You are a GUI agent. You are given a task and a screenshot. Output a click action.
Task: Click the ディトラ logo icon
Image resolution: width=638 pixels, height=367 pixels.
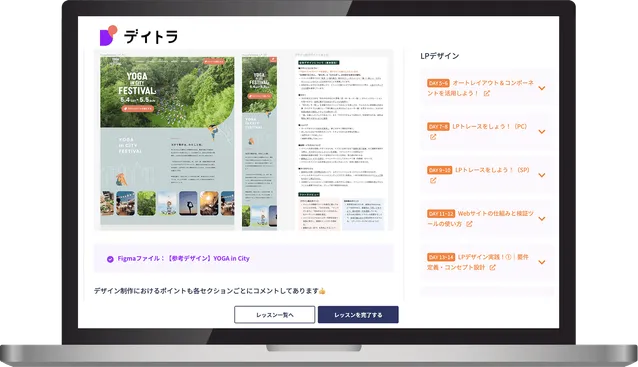109,35
